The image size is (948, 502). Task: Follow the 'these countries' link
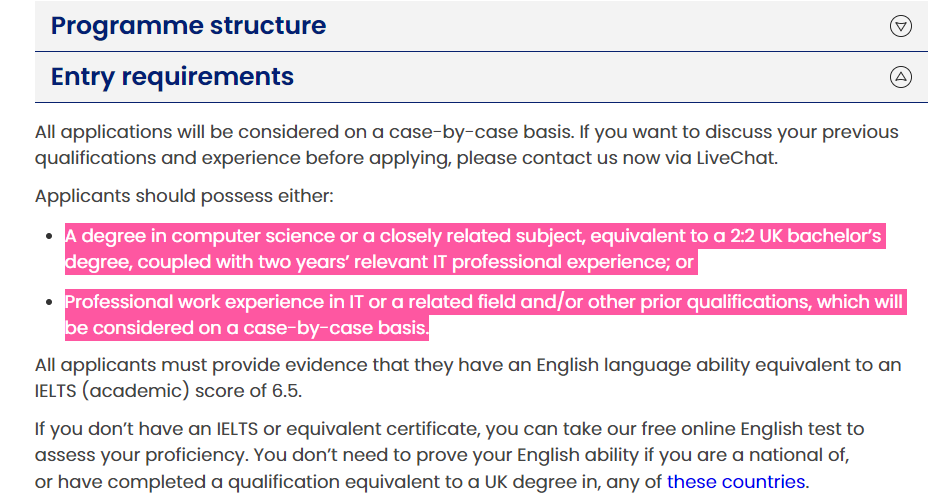(x=736, y=481)
